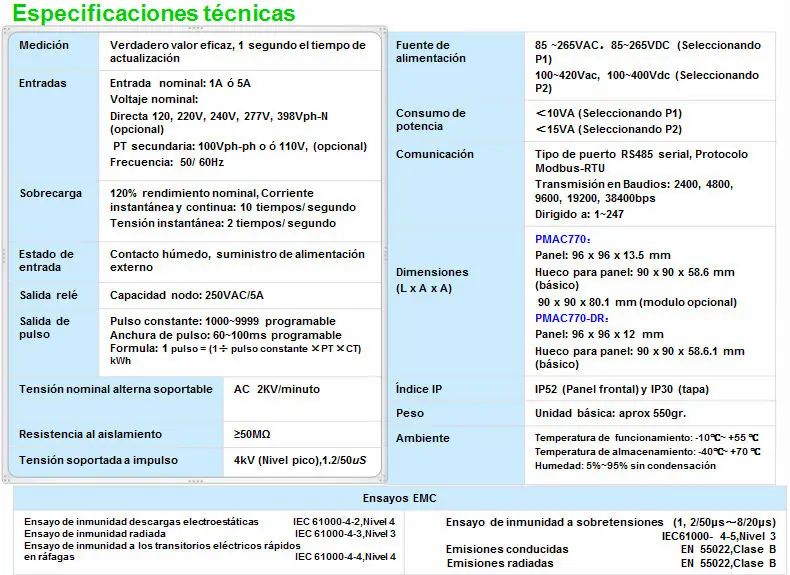This screenshot has height=575, width=790.
Task: Click 'Unidad básica: aprox 550gr.' value
Action: (x=610, y=413)
